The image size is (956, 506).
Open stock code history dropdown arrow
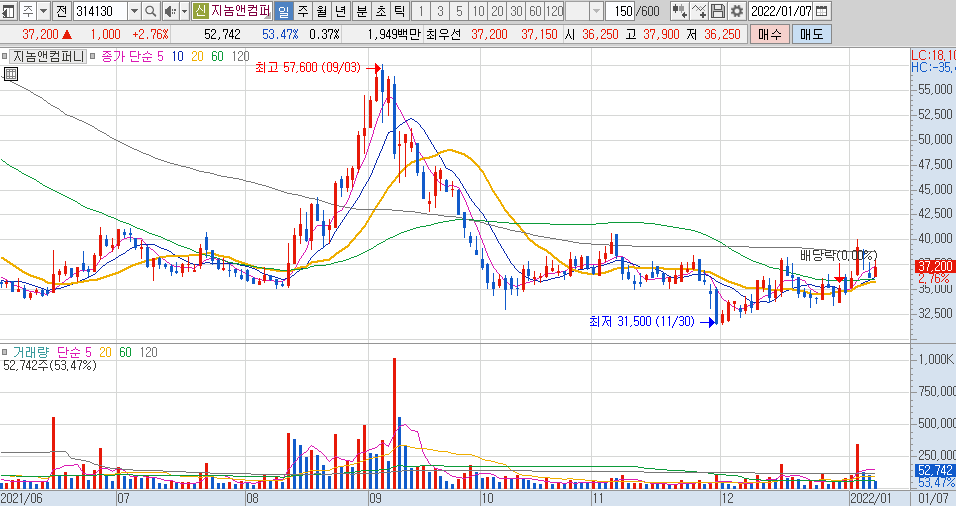(x=134, y=10)
